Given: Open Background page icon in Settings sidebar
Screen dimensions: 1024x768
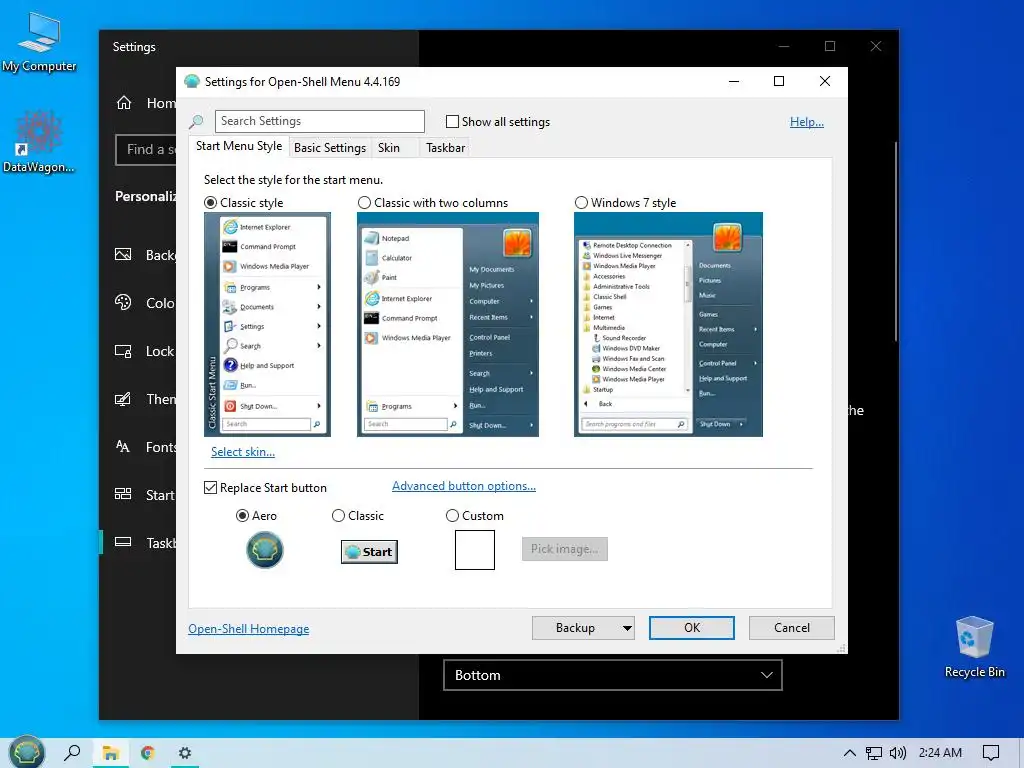Looking at the screenshot, I should [123, 255].
